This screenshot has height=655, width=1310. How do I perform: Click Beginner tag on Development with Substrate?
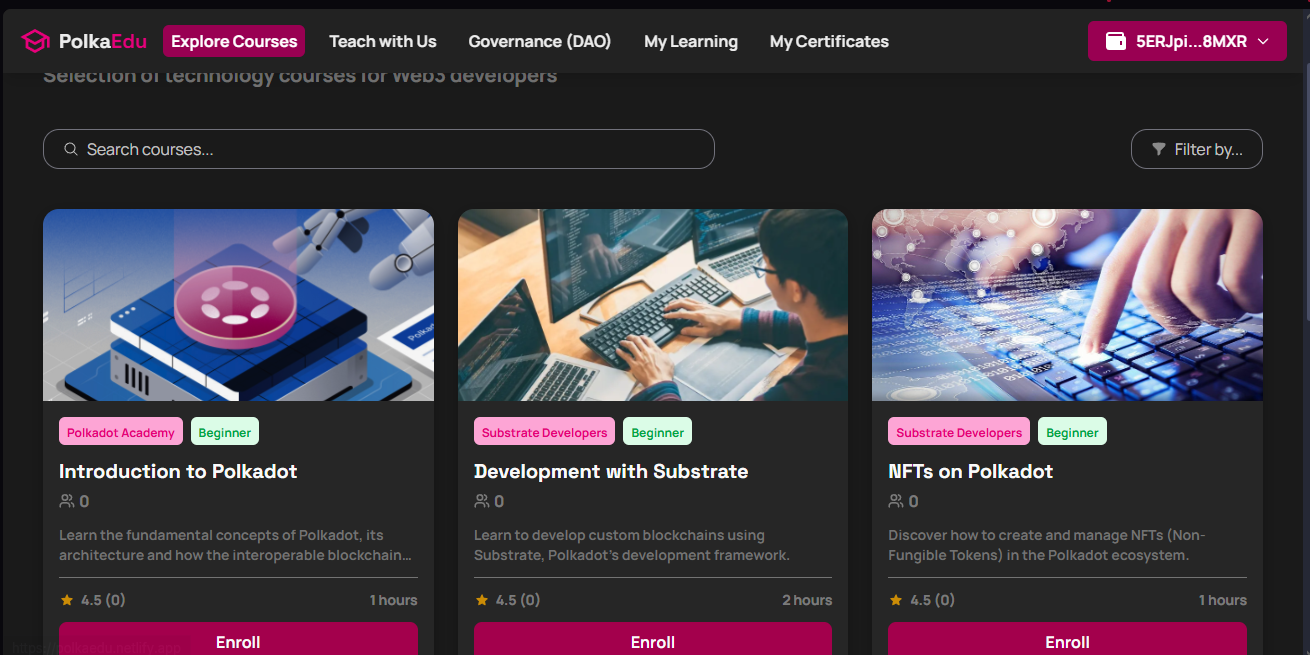[658, 432]
